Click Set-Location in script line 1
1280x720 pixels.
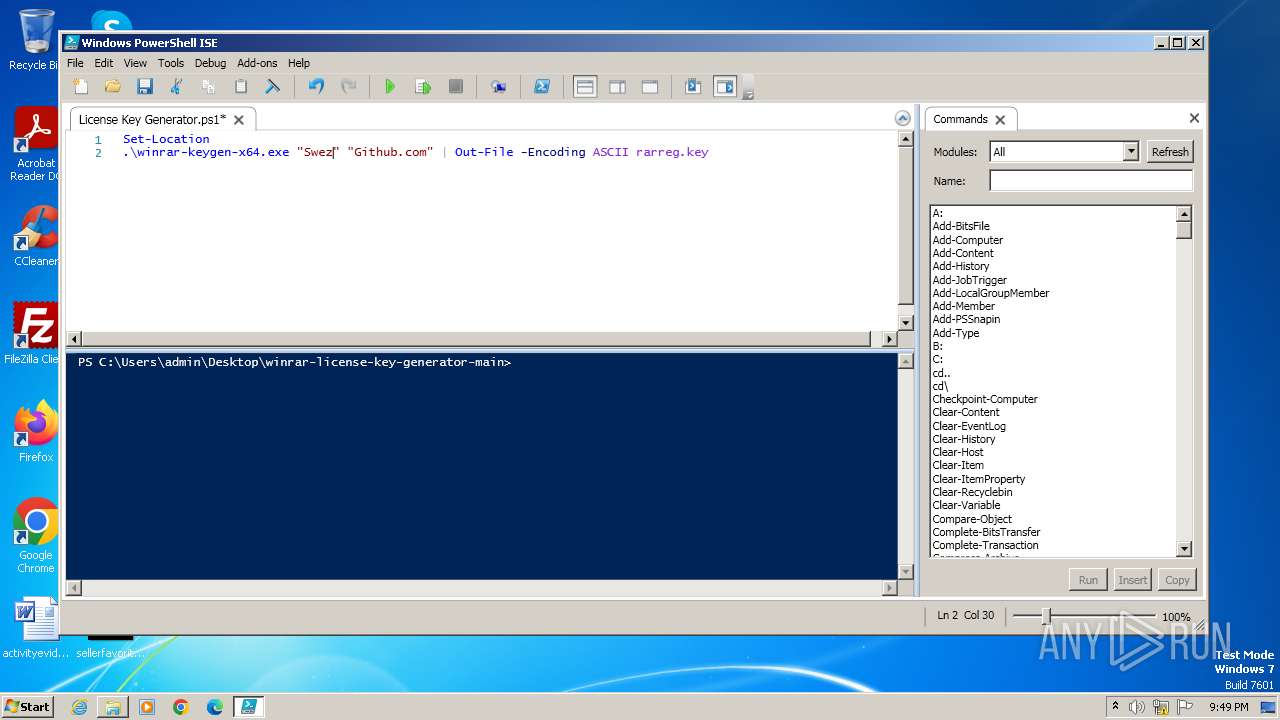[x=166, y=139]
